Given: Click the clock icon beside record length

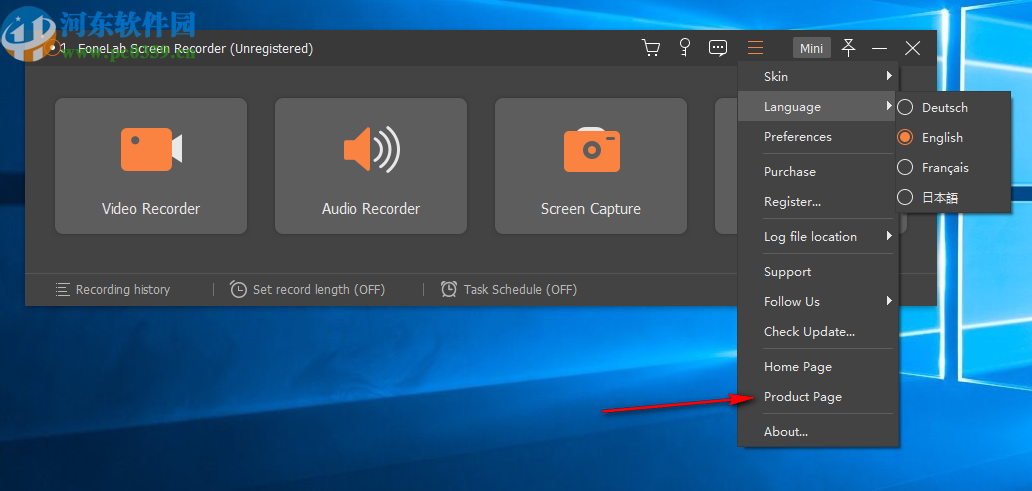Looking at the screenshot, I should click(x=238, y=290).
